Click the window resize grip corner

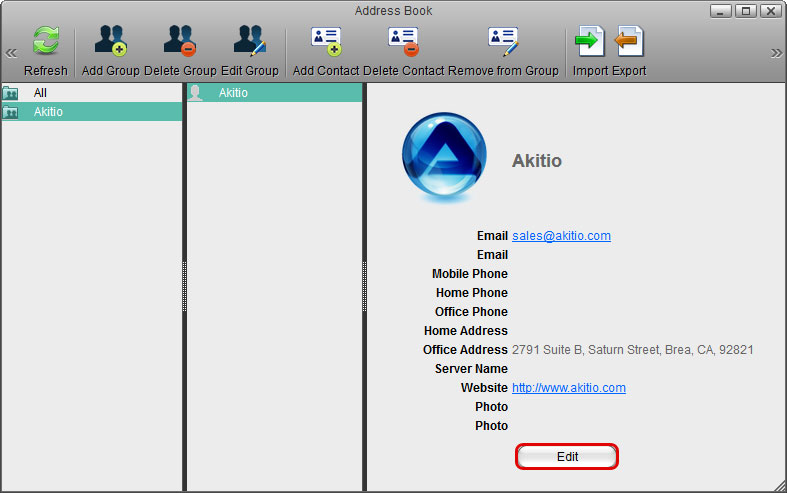point(779,485)
